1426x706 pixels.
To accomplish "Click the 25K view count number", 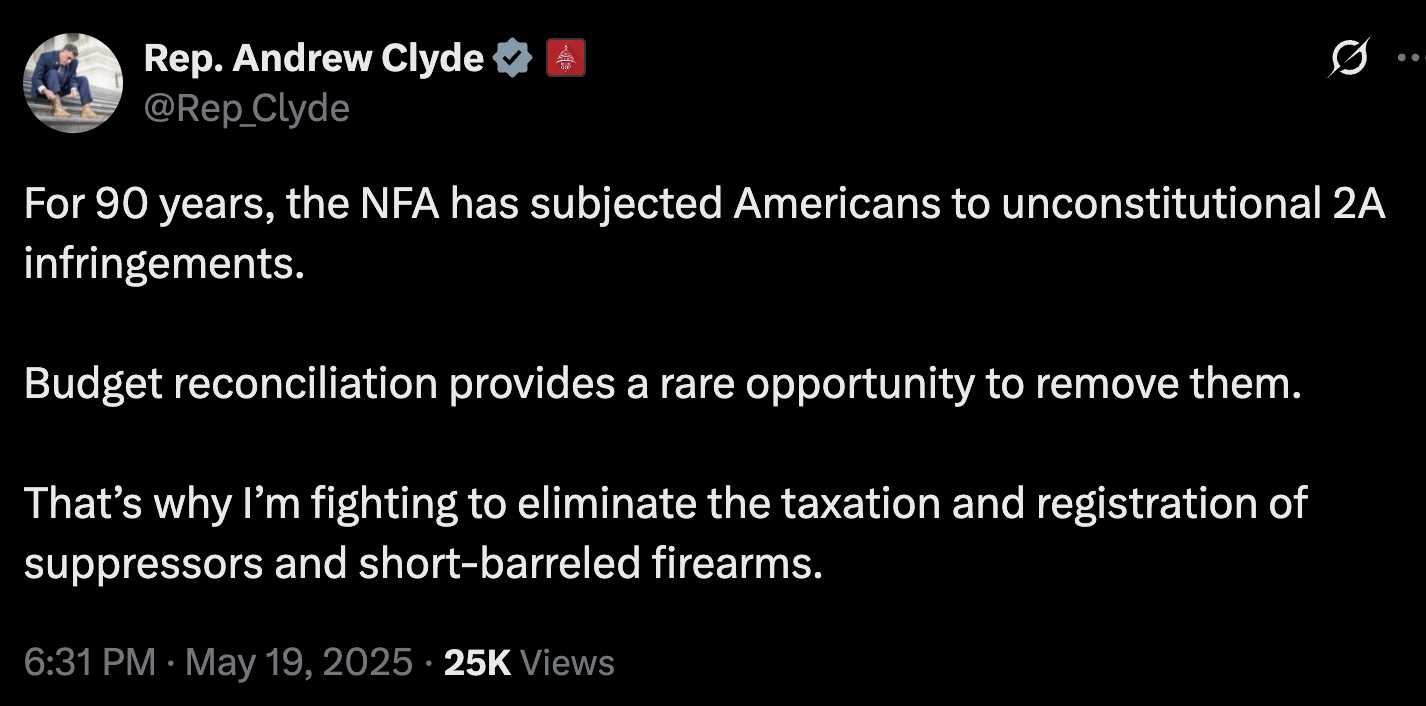I will pos(477,662).
